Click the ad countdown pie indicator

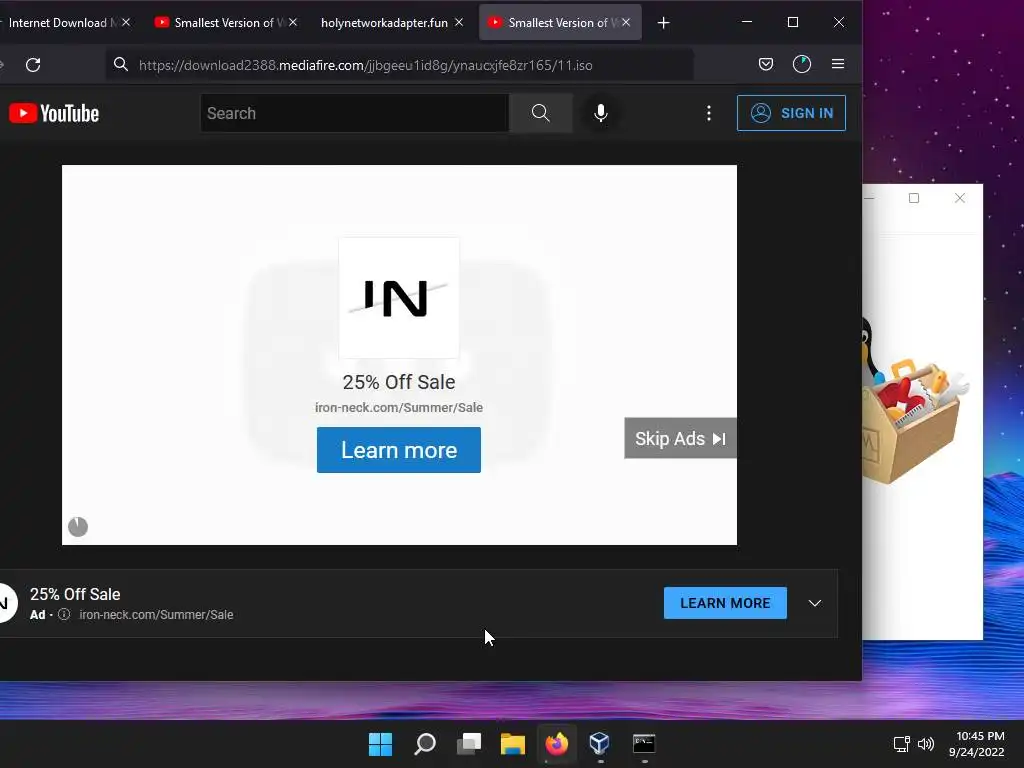pyautogui.click(x=78, y=527)
